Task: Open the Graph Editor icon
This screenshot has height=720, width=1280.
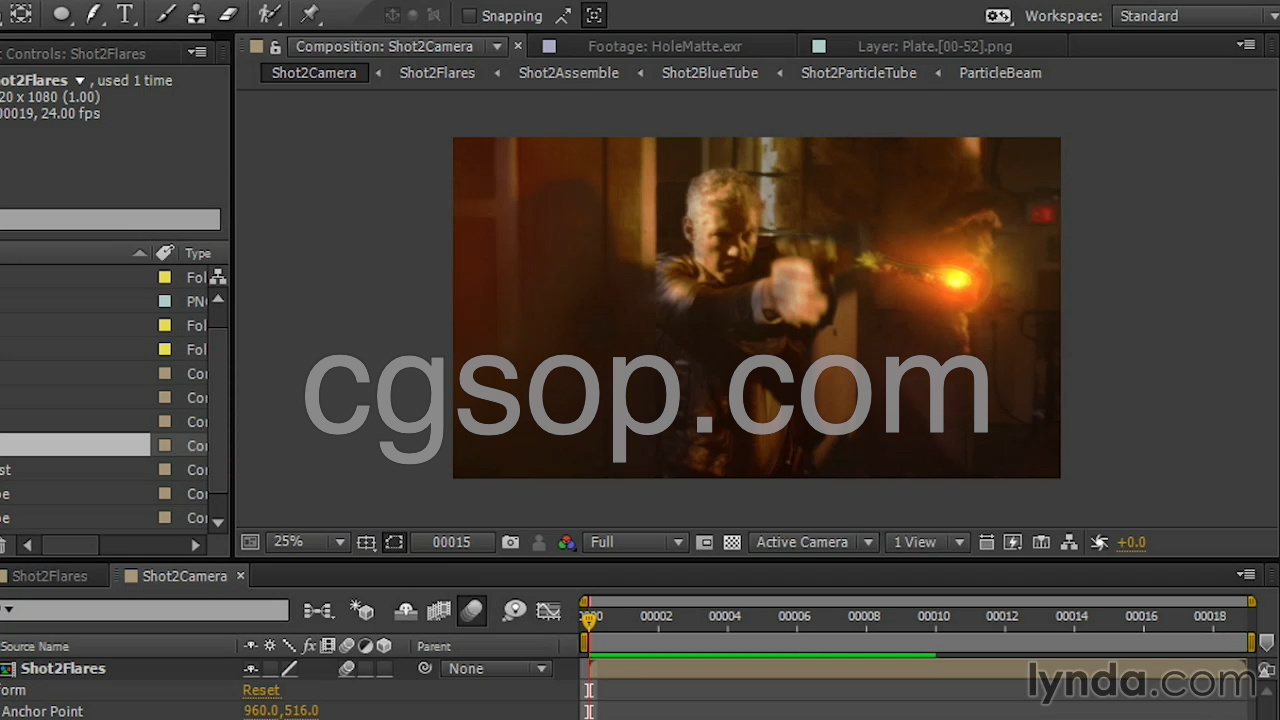Action: pos(548,610)
